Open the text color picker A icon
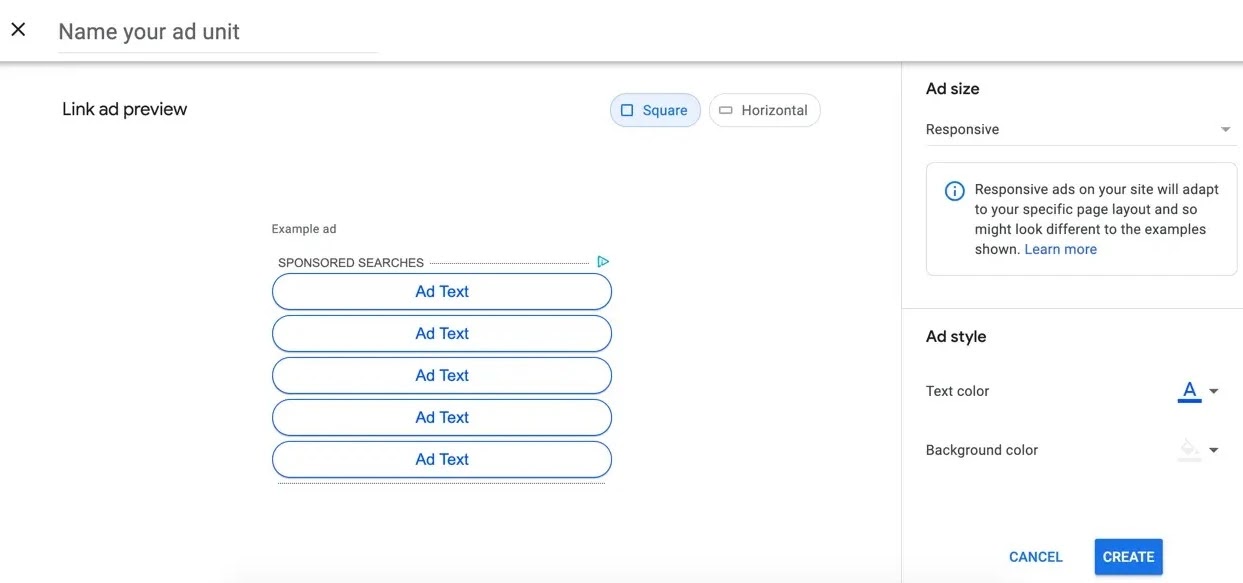 1189,392
